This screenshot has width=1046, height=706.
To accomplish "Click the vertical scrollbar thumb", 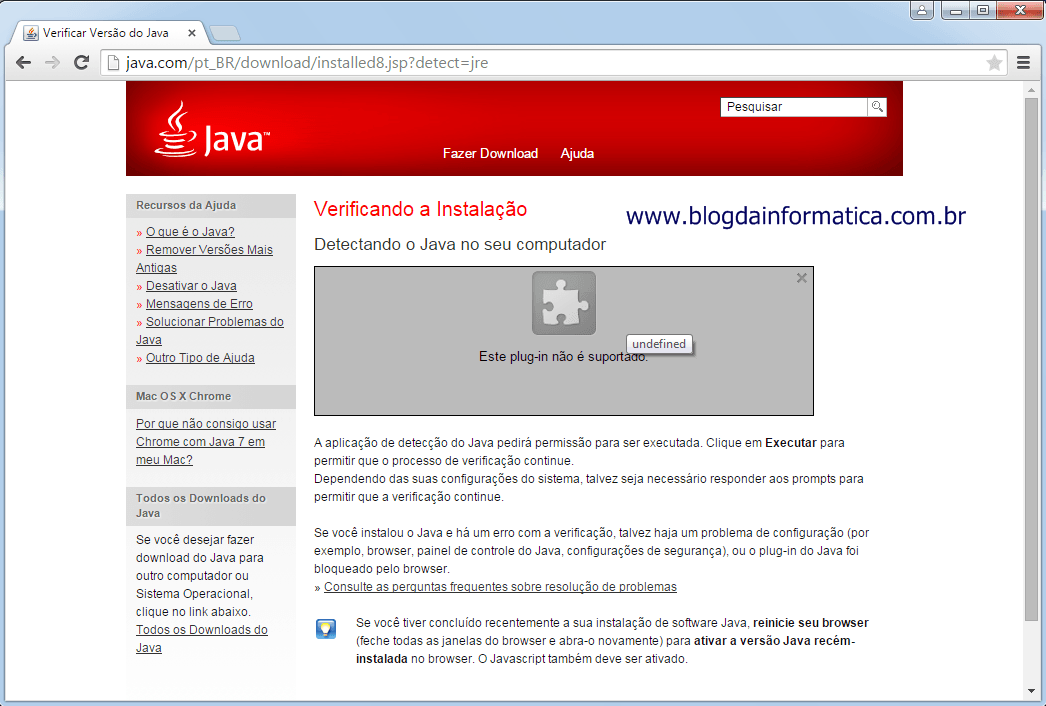I will pos(1031,359).
